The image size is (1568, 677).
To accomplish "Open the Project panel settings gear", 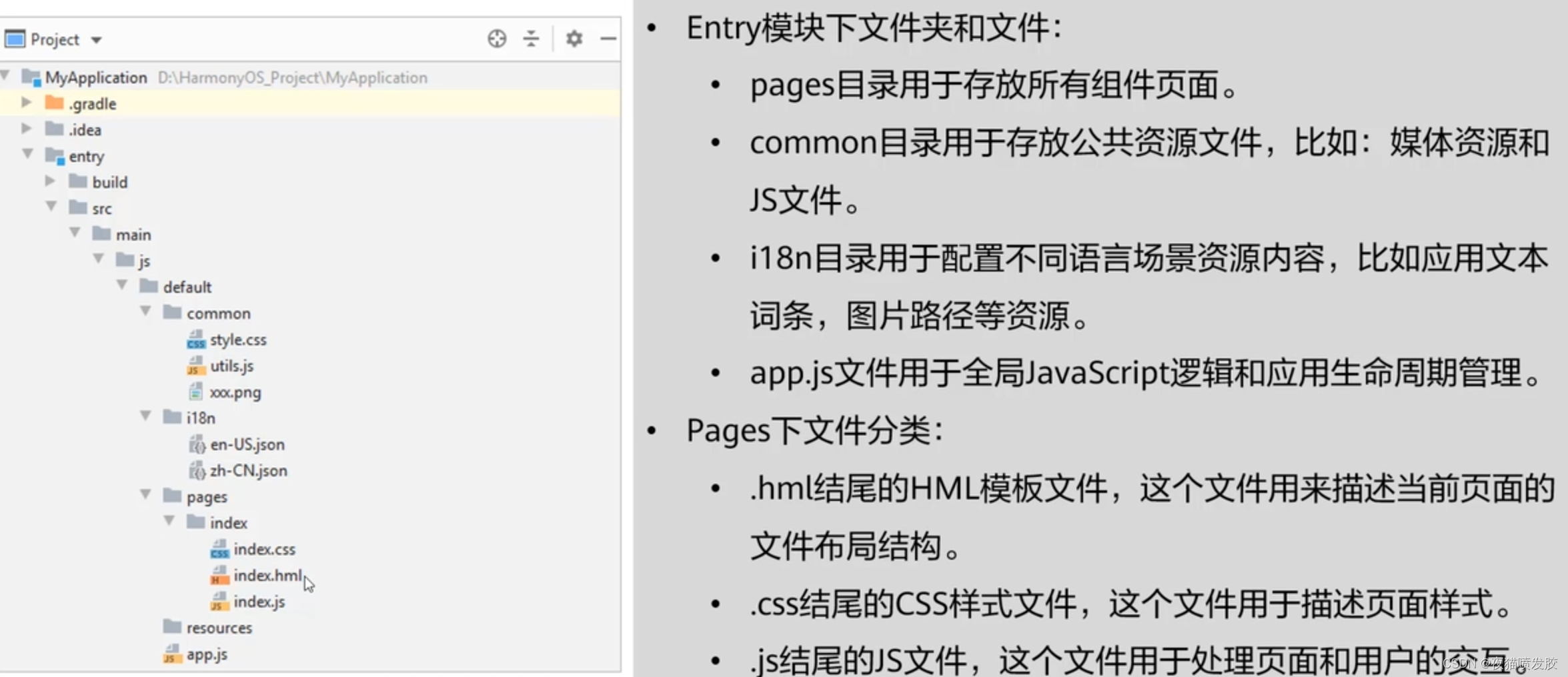I will (x=574, y=39).
